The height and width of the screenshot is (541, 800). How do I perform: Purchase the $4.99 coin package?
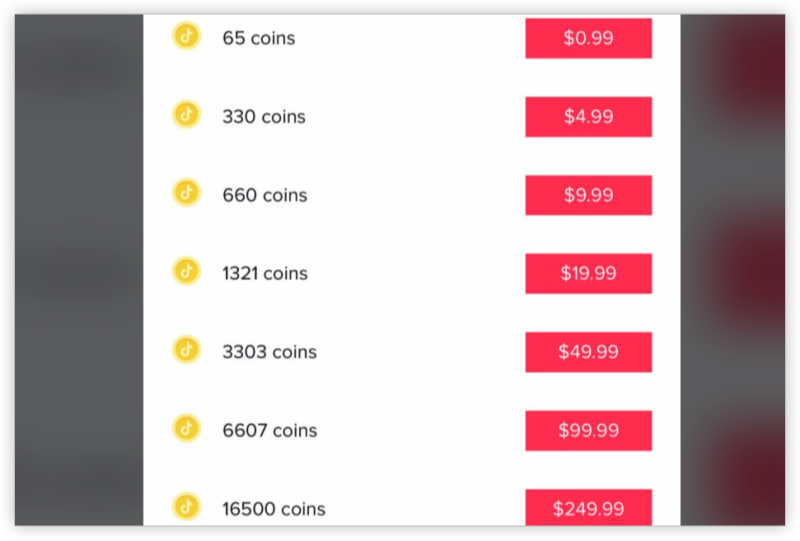click(x=588, y=117)
